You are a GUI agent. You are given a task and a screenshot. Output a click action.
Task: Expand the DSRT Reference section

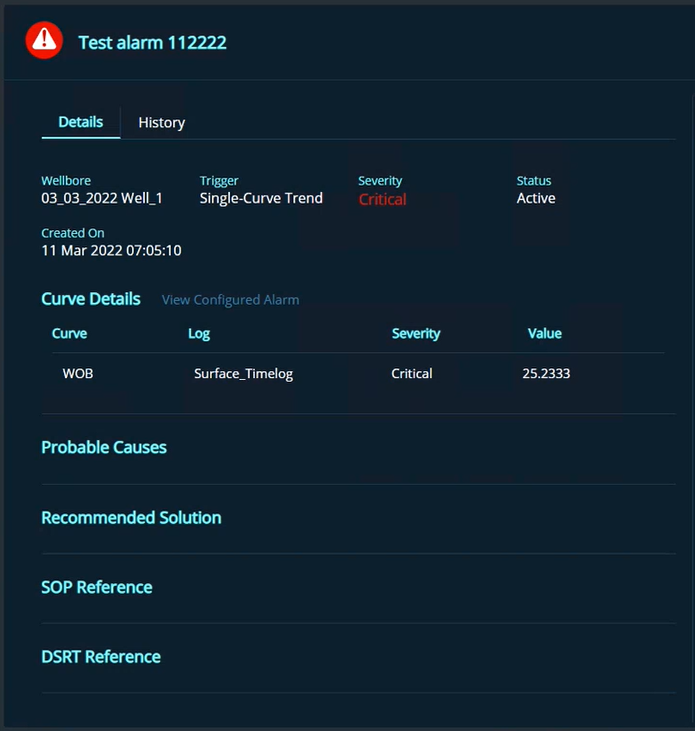pos(101,657)
